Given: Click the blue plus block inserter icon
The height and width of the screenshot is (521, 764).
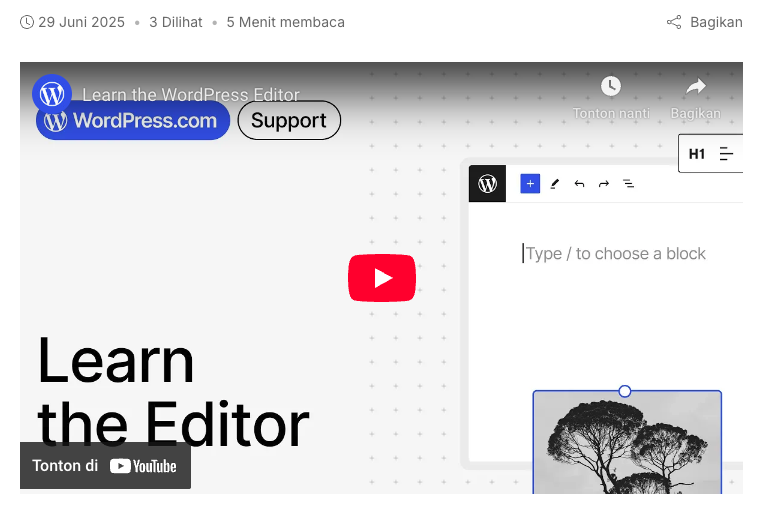Looking at the screenshot, I should 530,184.
